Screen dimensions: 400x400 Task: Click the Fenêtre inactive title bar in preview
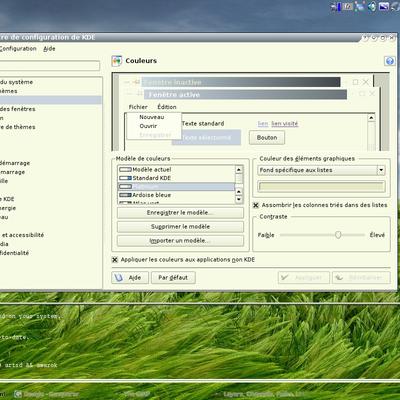pyautogui.click(x=241, y=82)
